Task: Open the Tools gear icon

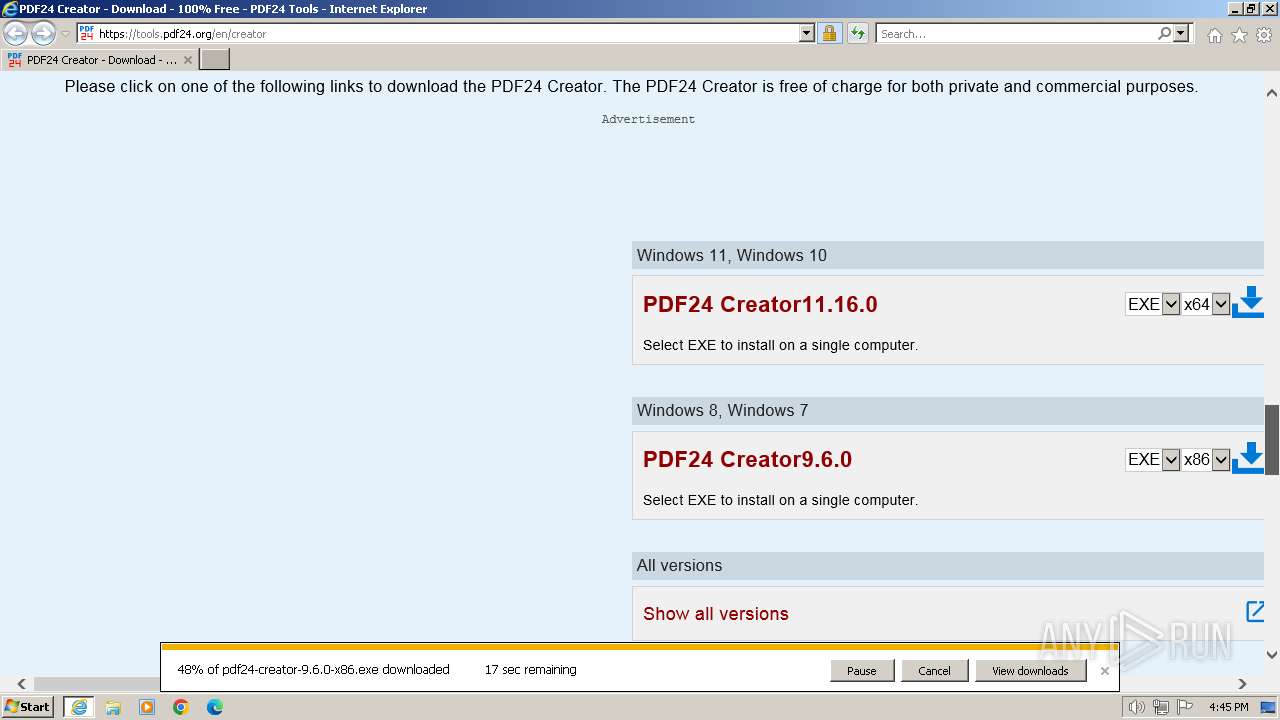Action: (x=1264, y=35)
